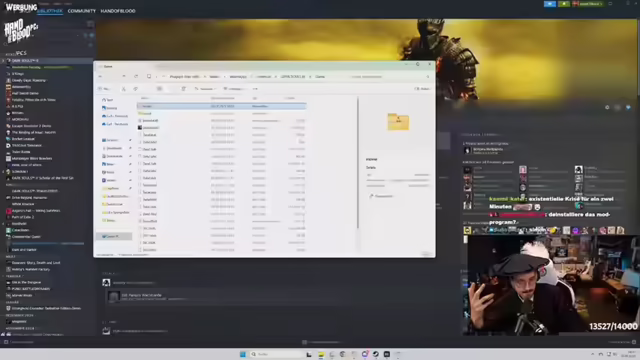
Task: Select the Game breadcrumb in address bar
Action: [320, 77]
